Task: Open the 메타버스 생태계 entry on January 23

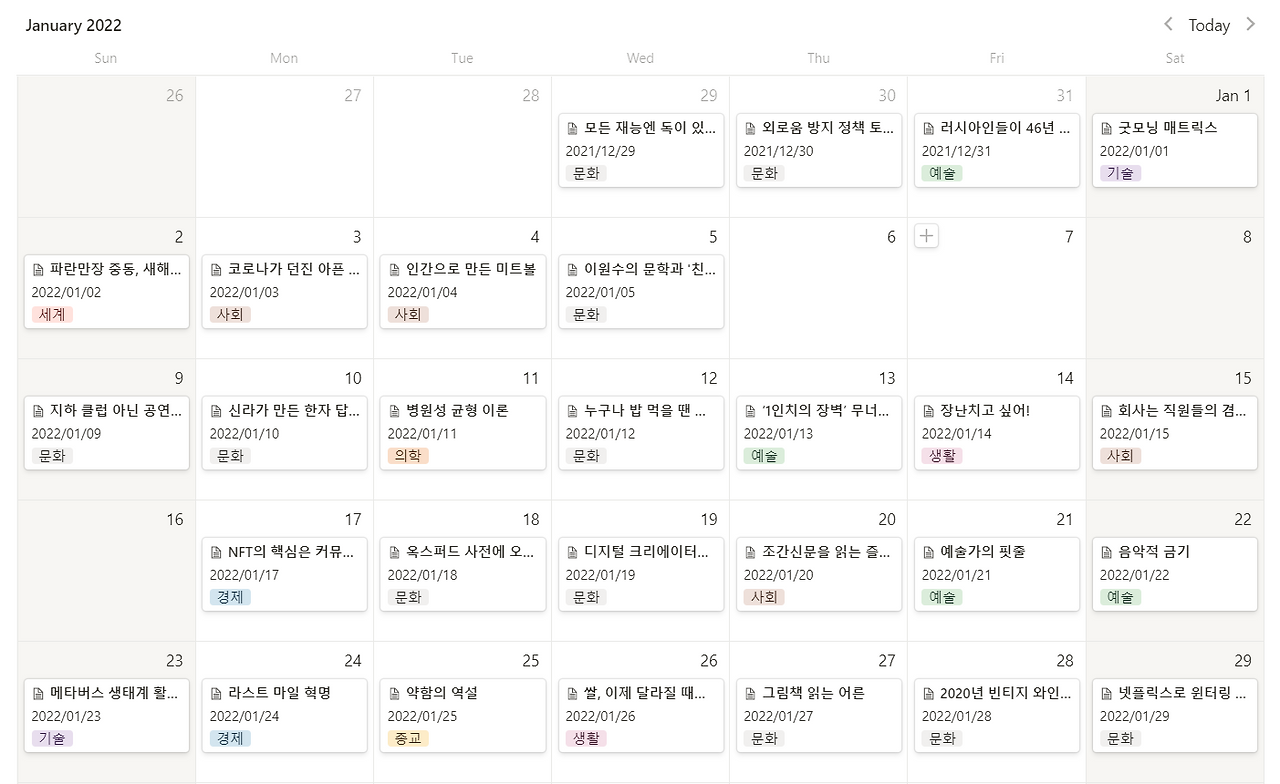Action: [x=106, y=715]
